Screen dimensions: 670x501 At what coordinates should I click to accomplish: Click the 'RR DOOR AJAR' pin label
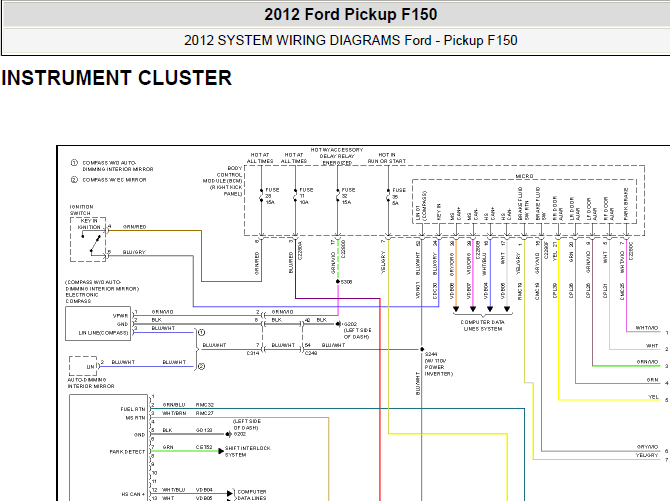[x=558, y=208]
